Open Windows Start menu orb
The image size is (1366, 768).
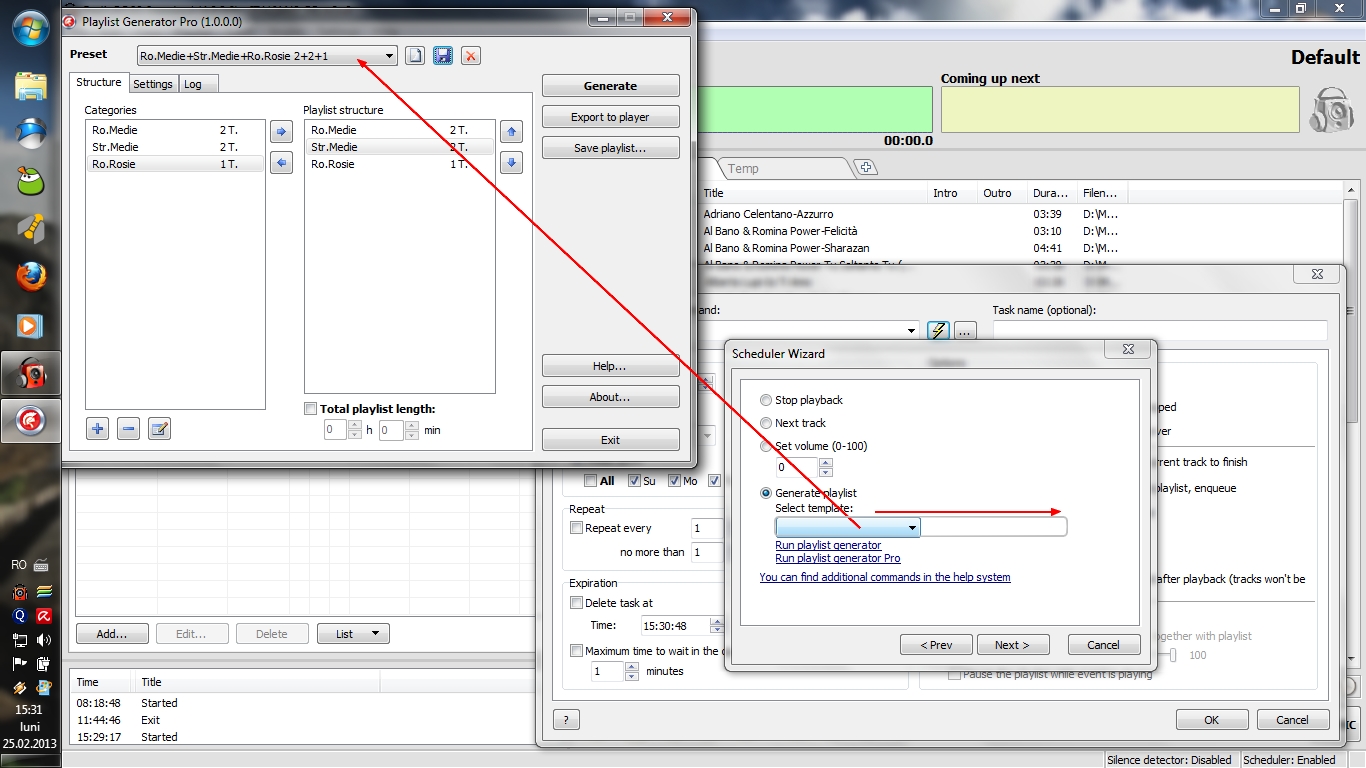coord(31,27)
